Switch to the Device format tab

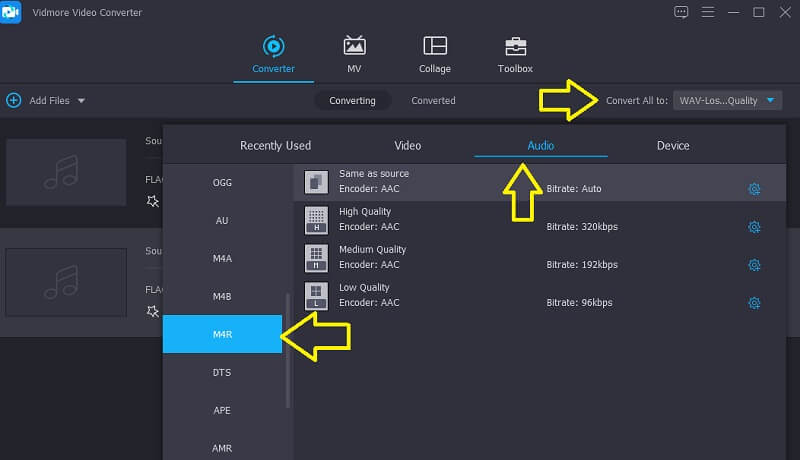[x=673, y=146]
